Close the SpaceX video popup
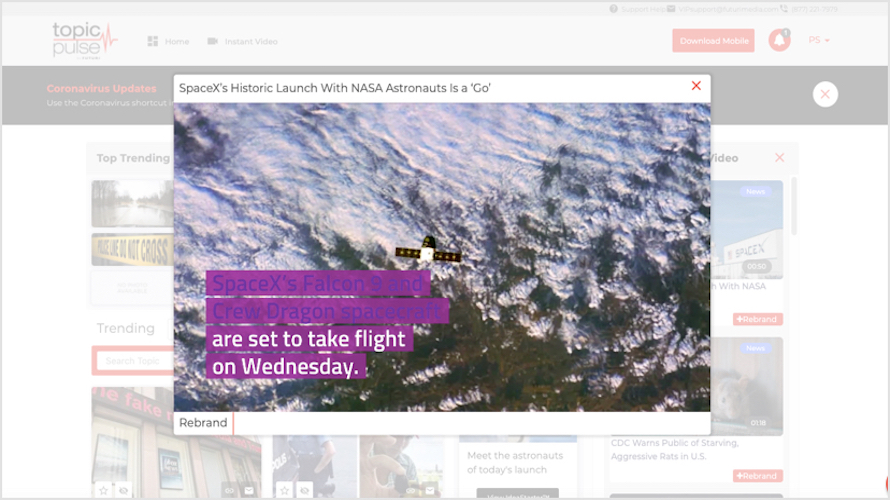Image resolution: width=890 pixels, height=500 pixels. pos(696,86)
